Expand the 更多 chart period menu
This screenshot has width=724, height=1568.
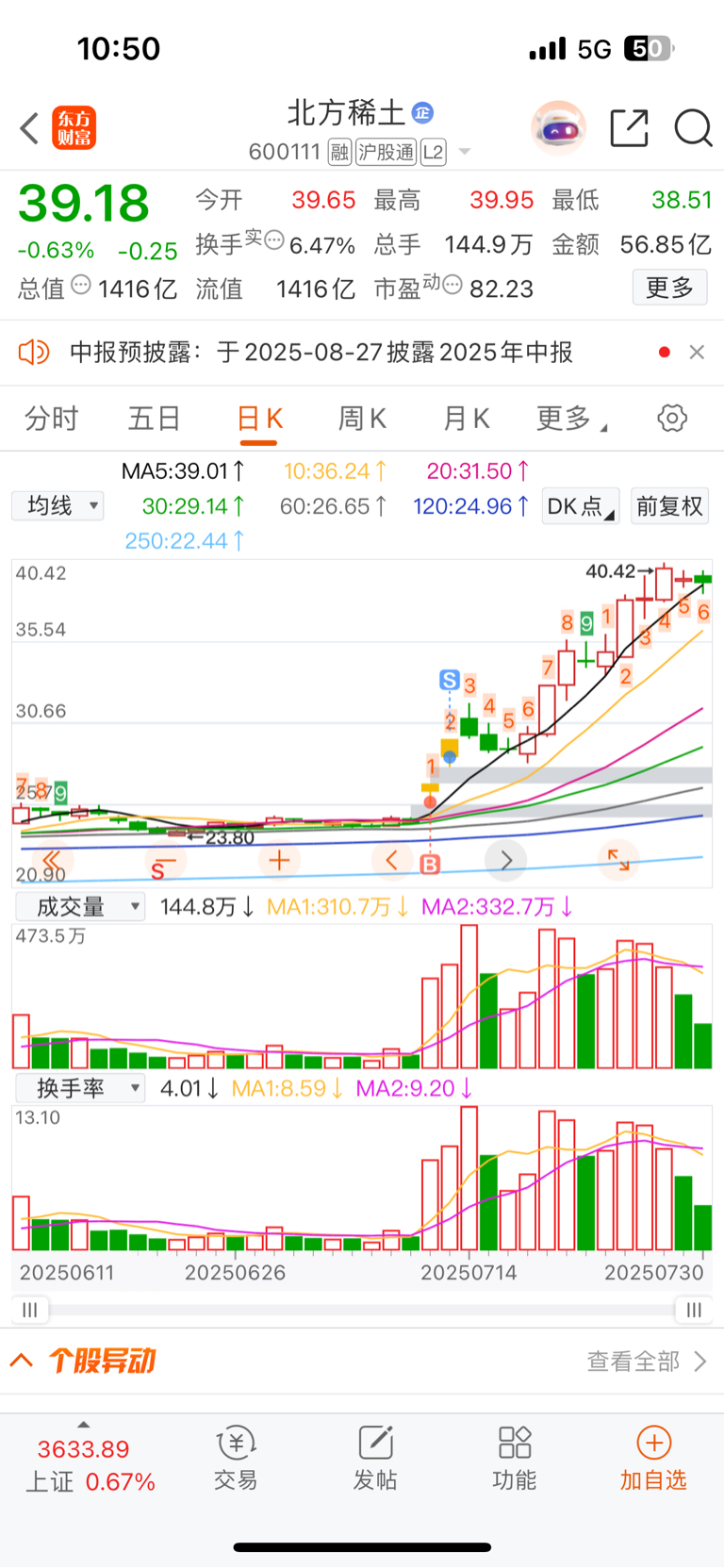[571, 418]
